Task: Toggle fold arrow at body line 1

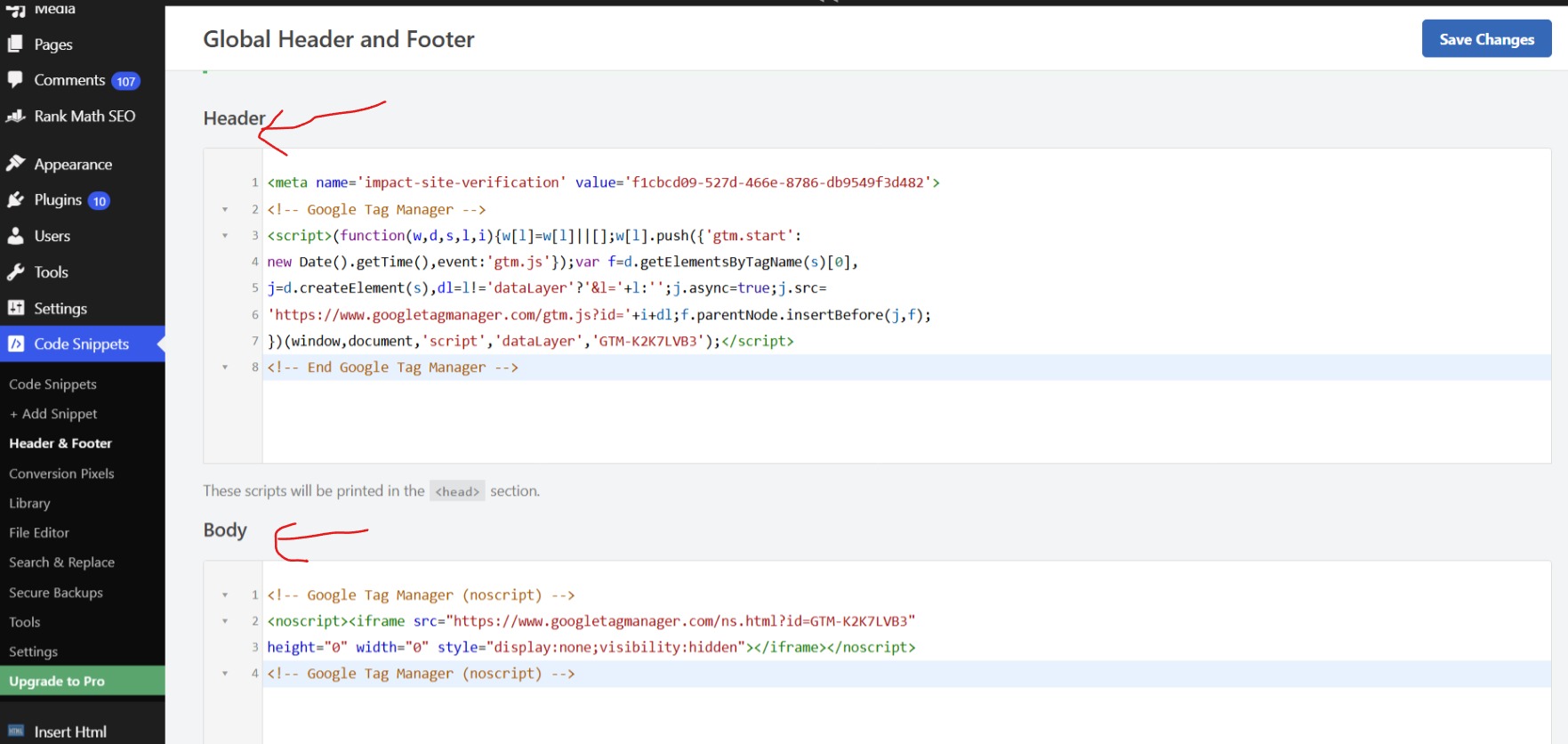Action: coord(225,594)
